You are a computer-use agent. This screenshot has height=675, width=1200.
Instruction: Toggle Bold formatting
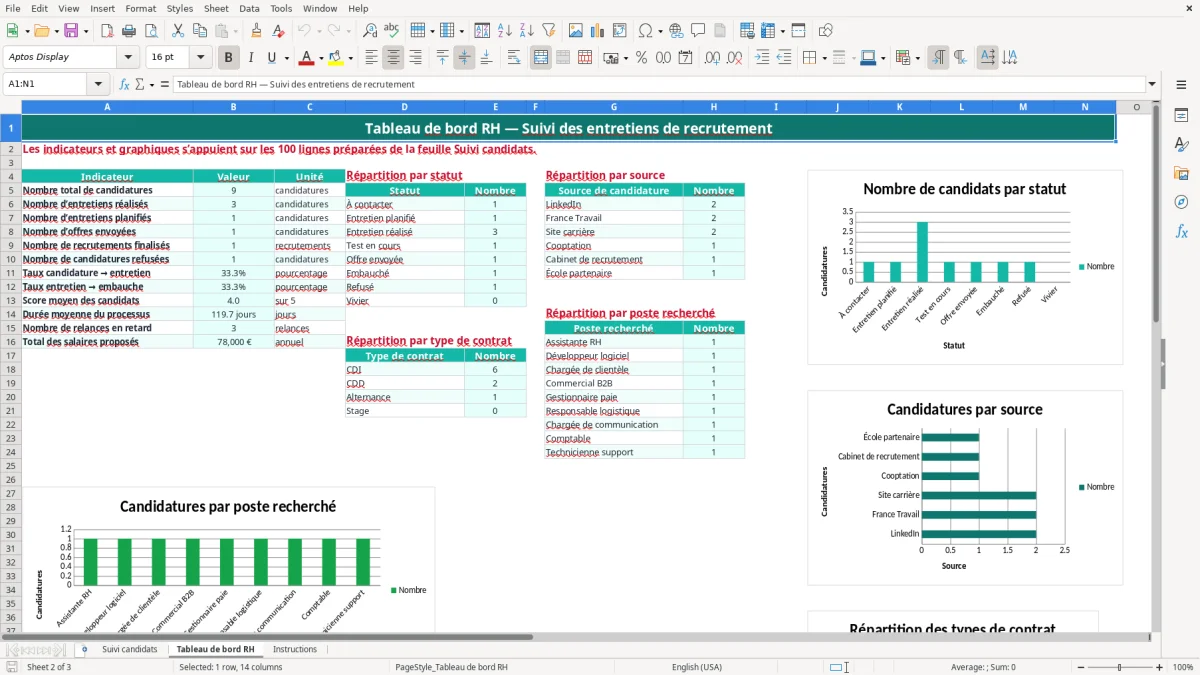click(228, 58)
